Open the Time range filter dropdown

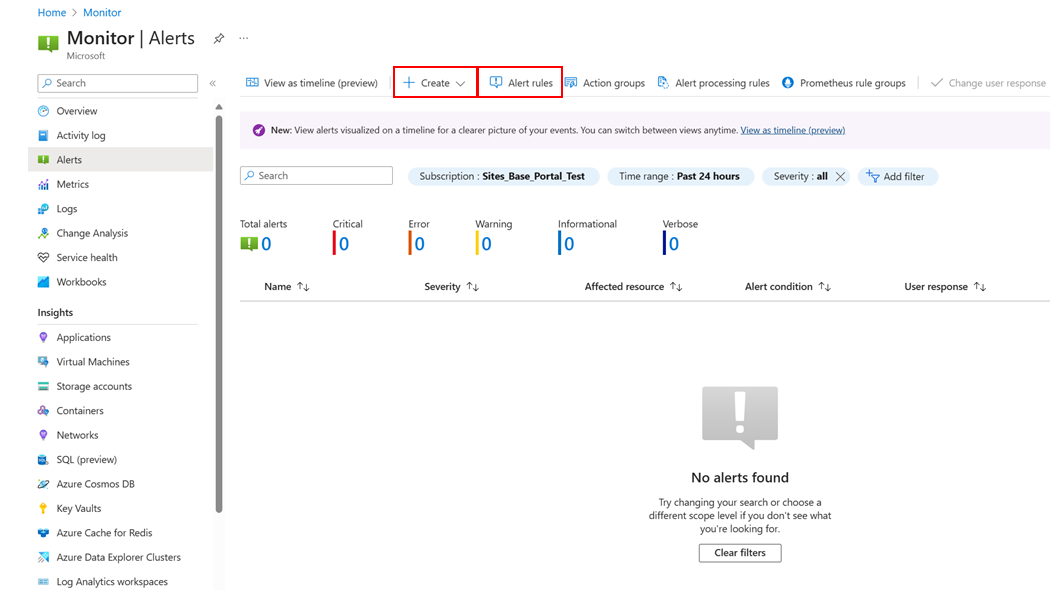point(679,177)
